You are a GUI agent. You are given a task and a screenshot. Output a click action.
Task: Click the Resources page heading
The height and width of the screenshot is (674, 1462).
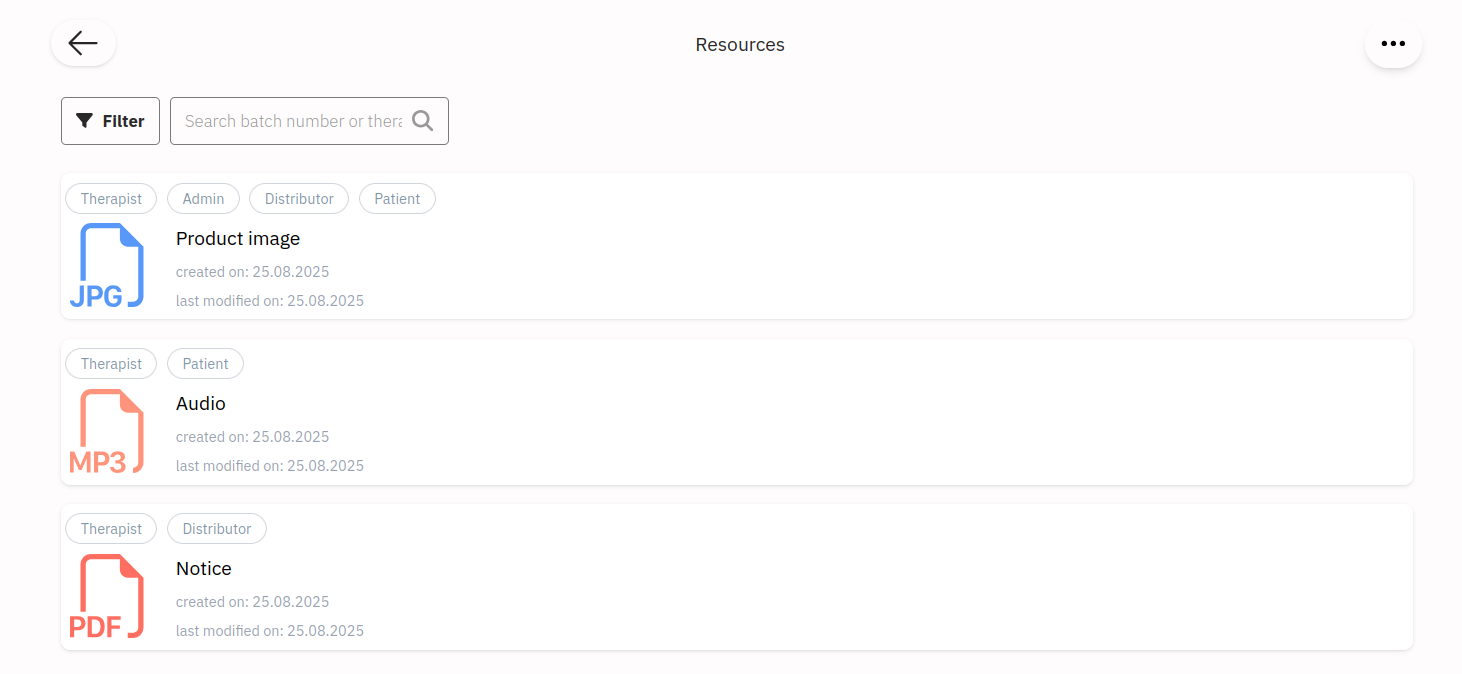click(x=740, y=45)
